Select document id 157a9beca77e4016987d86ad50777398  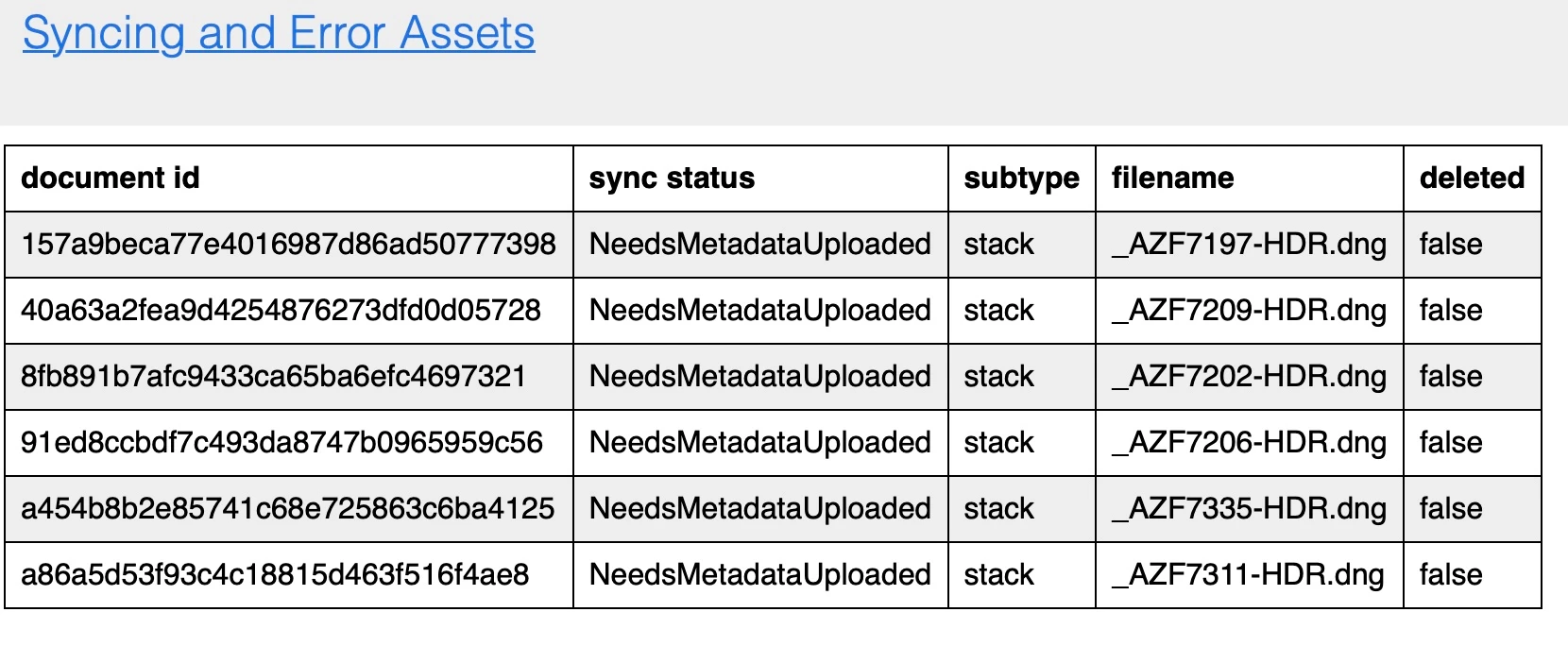coord(288,245)
